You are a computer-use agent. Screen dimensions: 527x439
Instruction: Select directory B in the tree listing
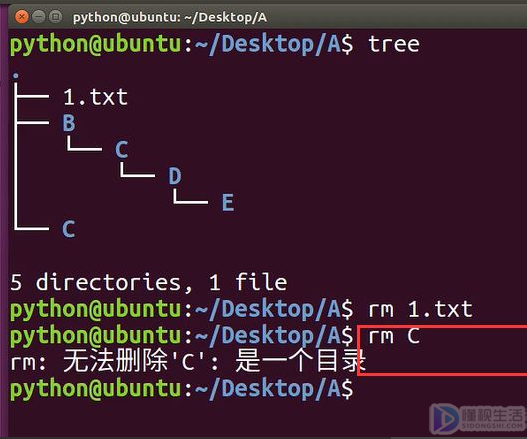tap(69, 123)
